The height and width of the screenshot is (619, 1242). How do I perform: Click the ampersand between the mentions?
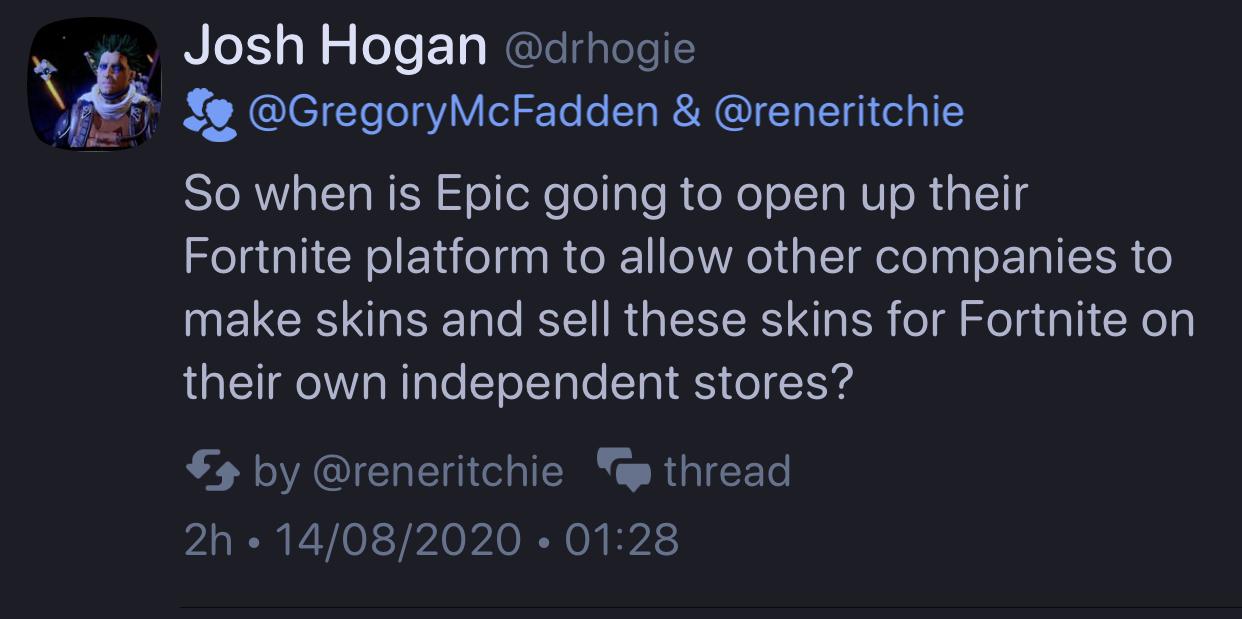pos(686,112)
